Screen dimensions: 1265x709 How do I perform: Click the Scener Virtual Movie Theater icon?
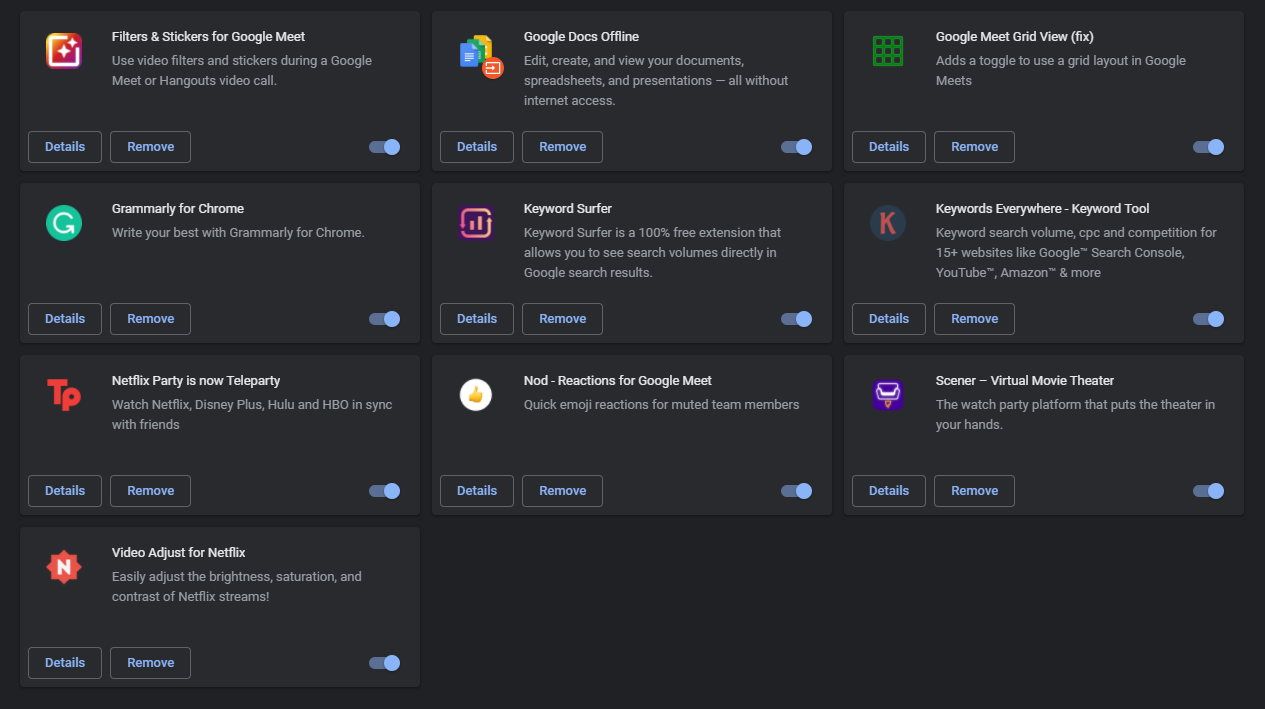click(x=888, y=395)
